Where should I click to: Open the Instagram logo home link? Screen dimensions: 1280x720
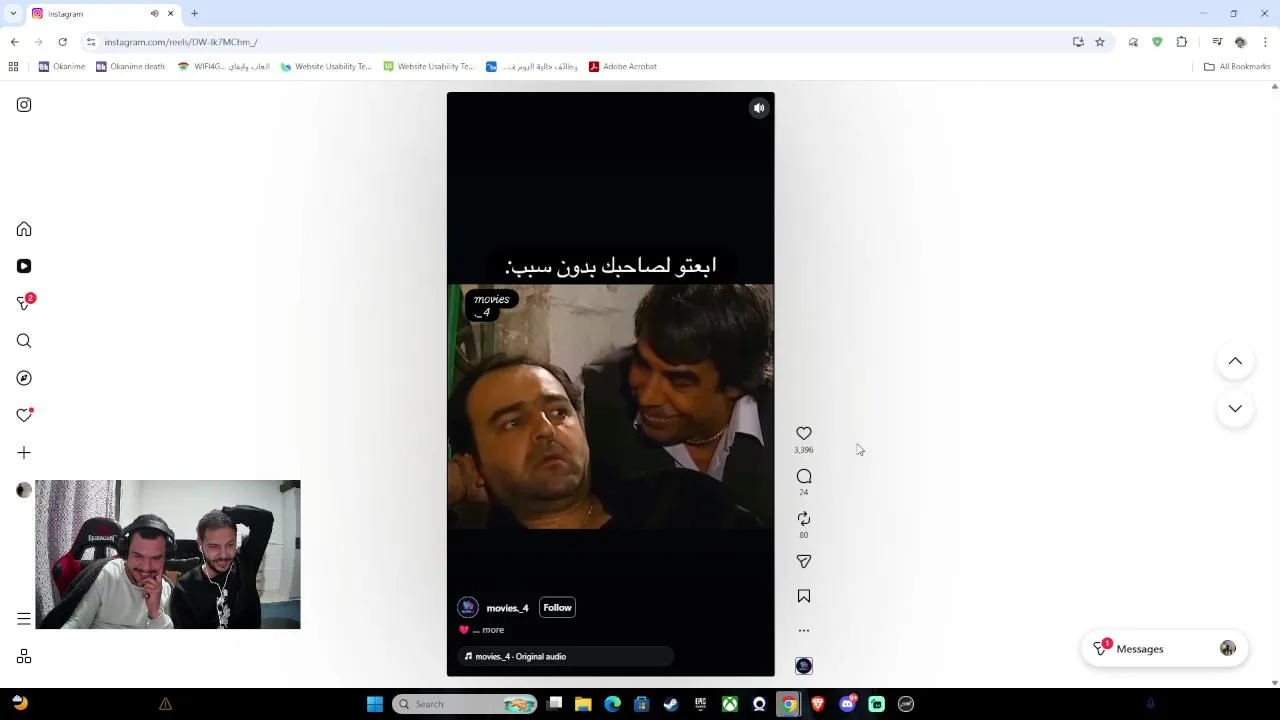[24, 105]
